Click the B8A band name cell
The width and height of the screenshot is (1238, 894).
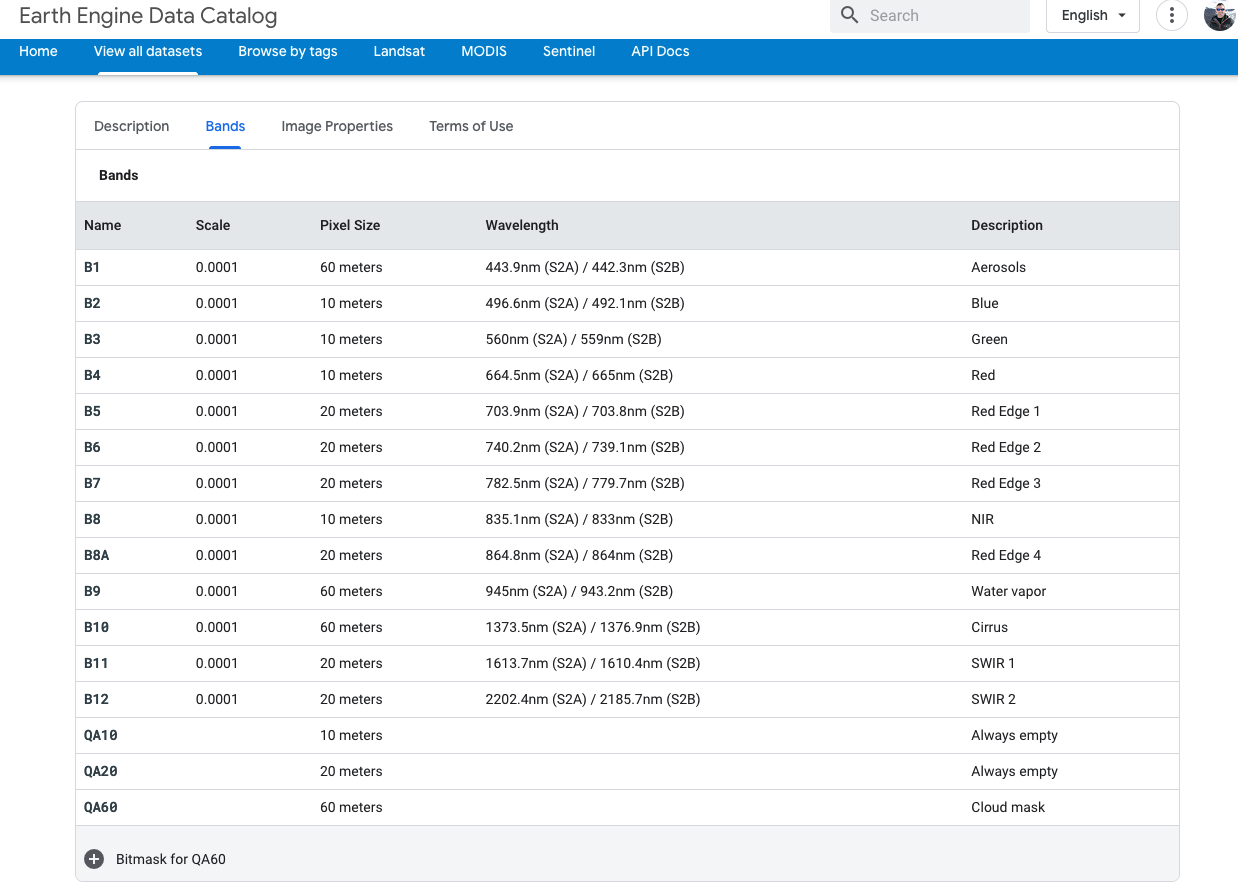click(x=97, y=555)
